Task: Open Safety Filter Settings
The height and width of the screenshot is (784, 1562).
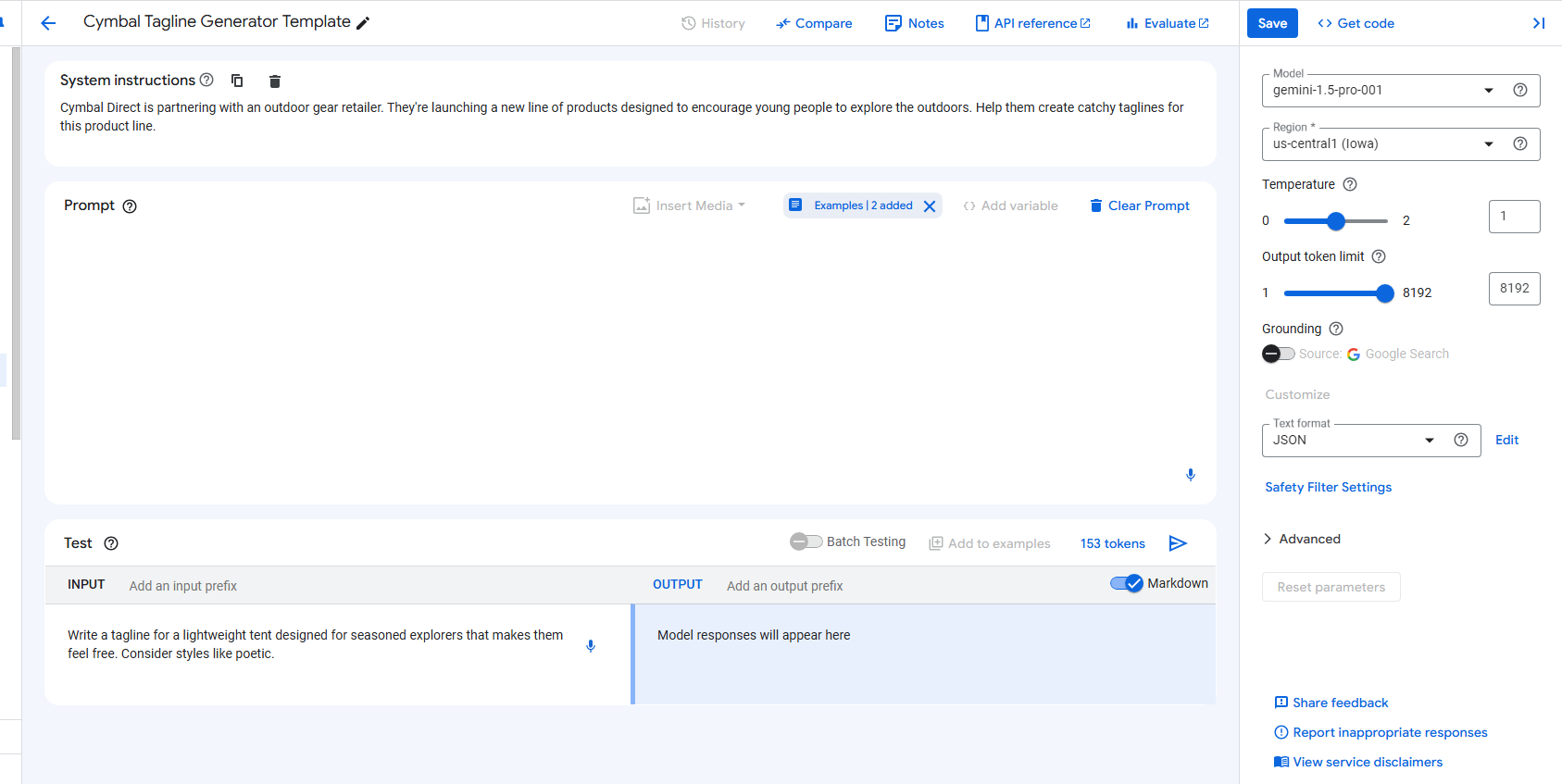Action: [1328, 487]
